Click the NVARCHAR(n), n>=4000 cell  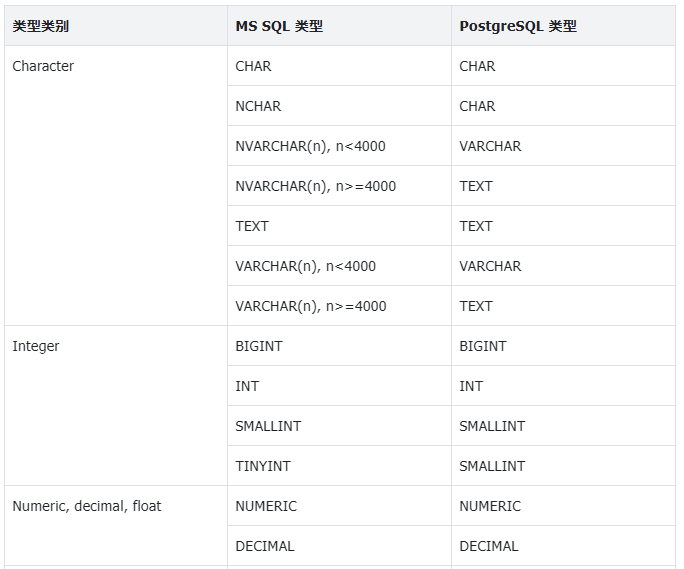coord(315,186)
